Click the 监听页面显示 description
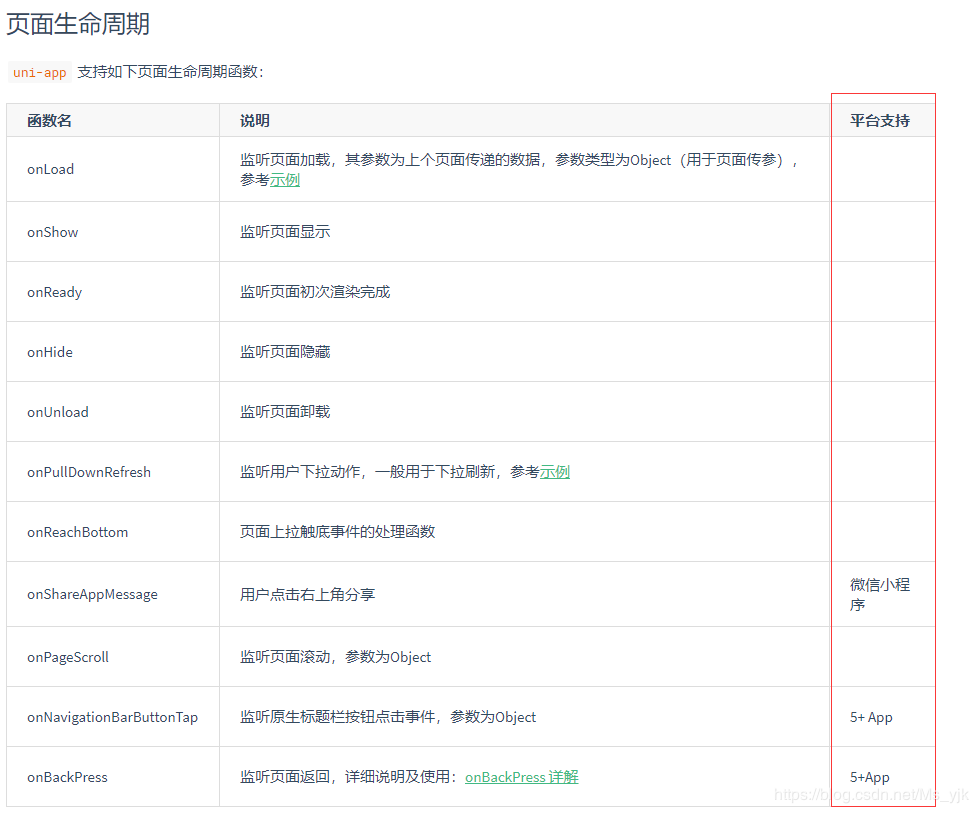This screenshot has height=813, width=978. click(285, 231)
